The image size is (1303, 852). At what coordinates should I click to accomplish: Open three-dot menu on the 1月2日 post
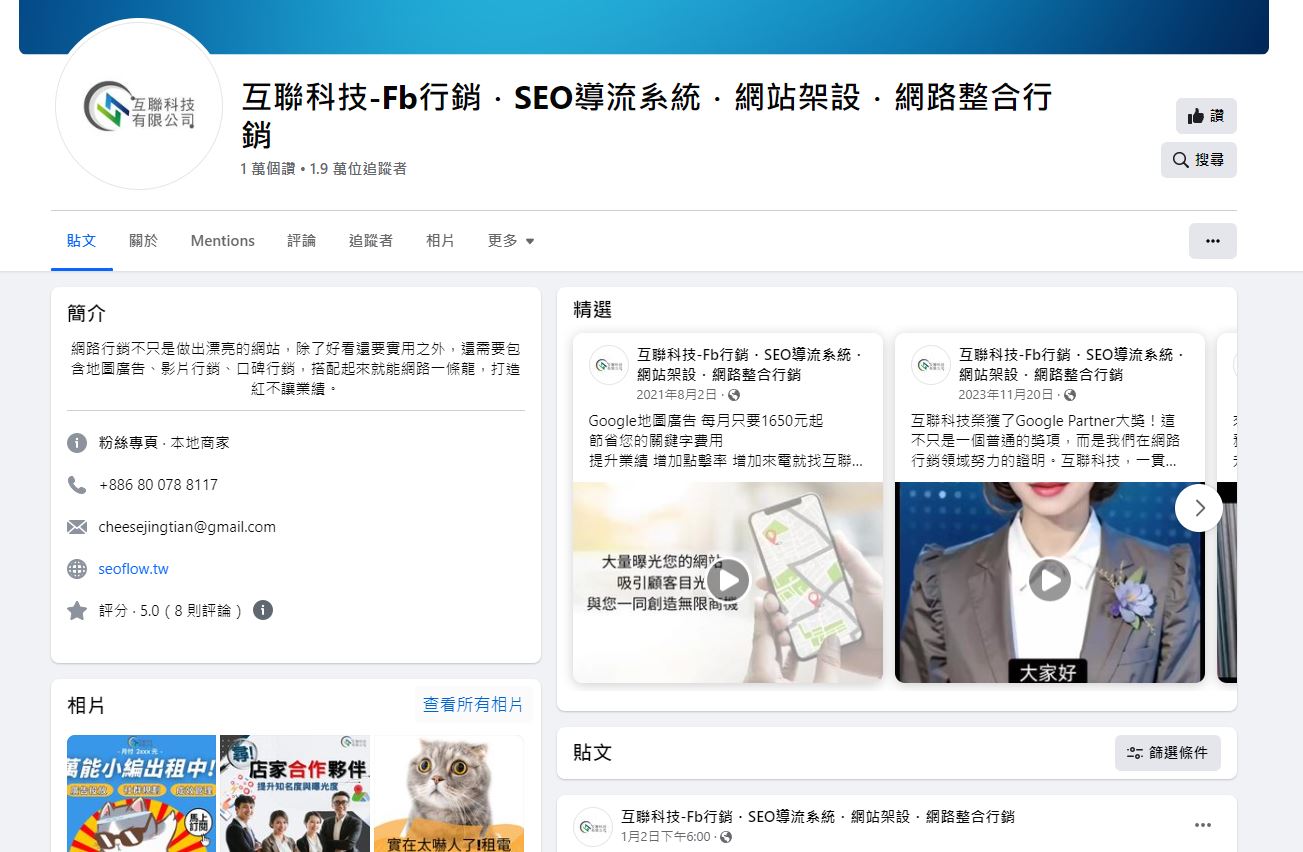[x=1203, y=826]
